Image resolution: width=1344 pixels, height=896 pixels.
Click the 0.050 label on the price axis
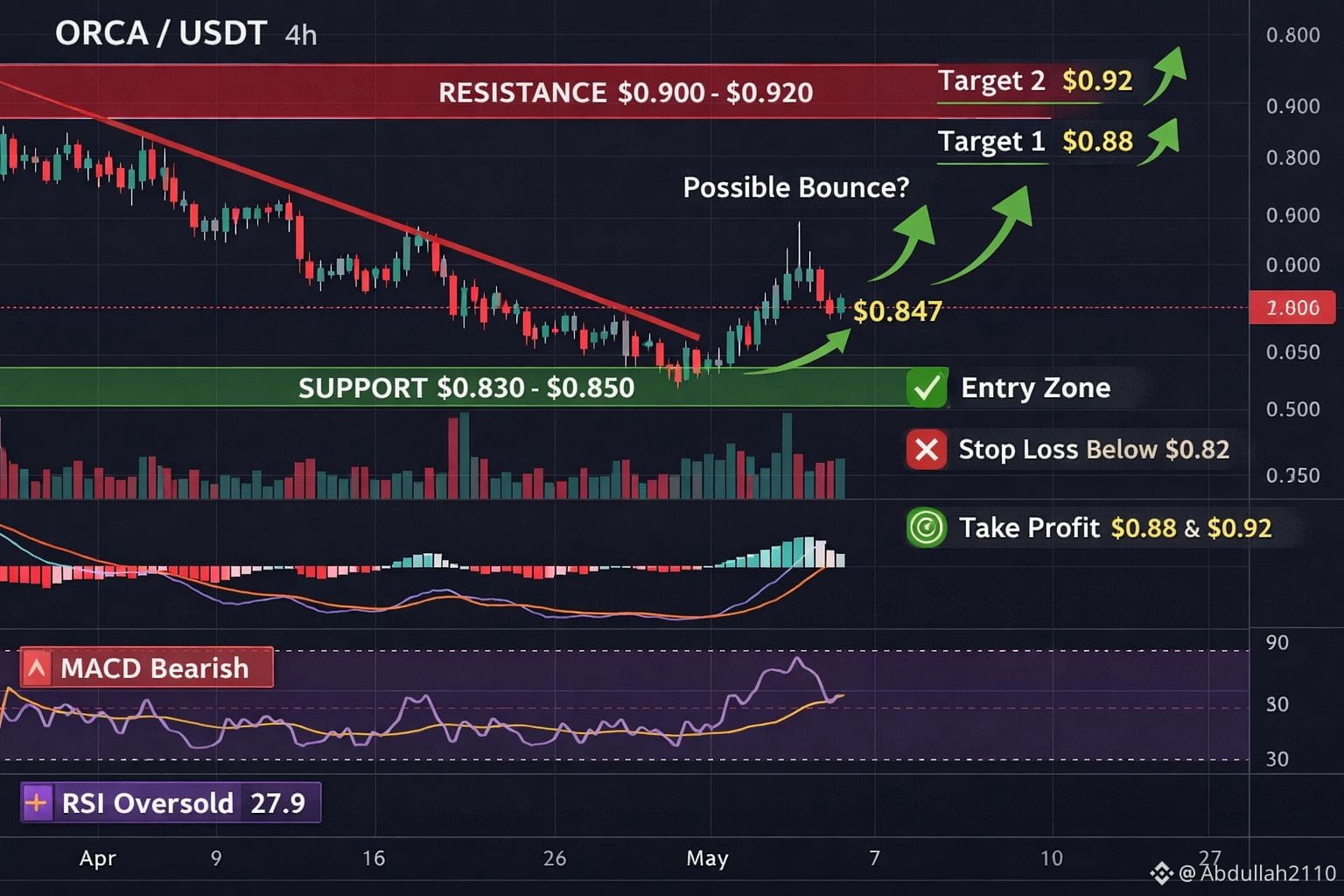click(x=1293, y=352)
